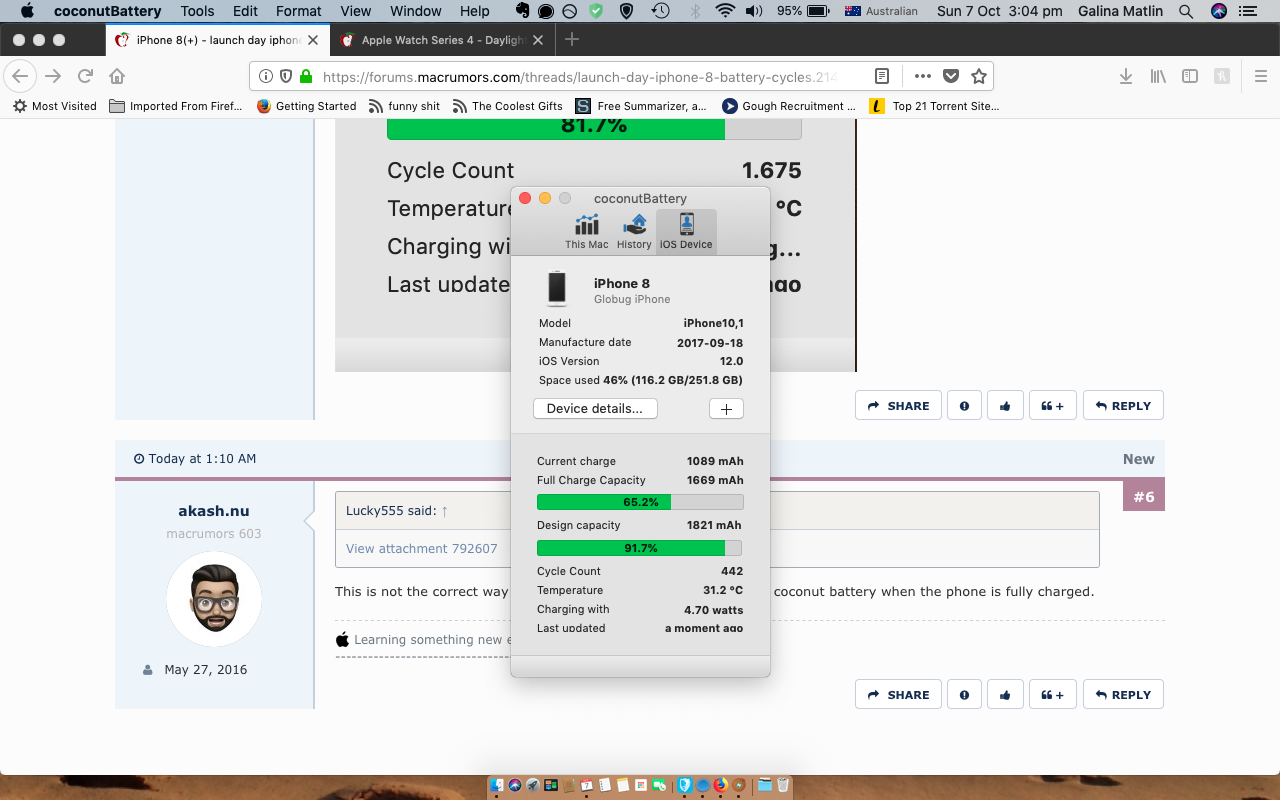Viewport: 1280px width, 800px height.
Task: Open the Firefox downloads panel
Action: (x=1126, y=76)
